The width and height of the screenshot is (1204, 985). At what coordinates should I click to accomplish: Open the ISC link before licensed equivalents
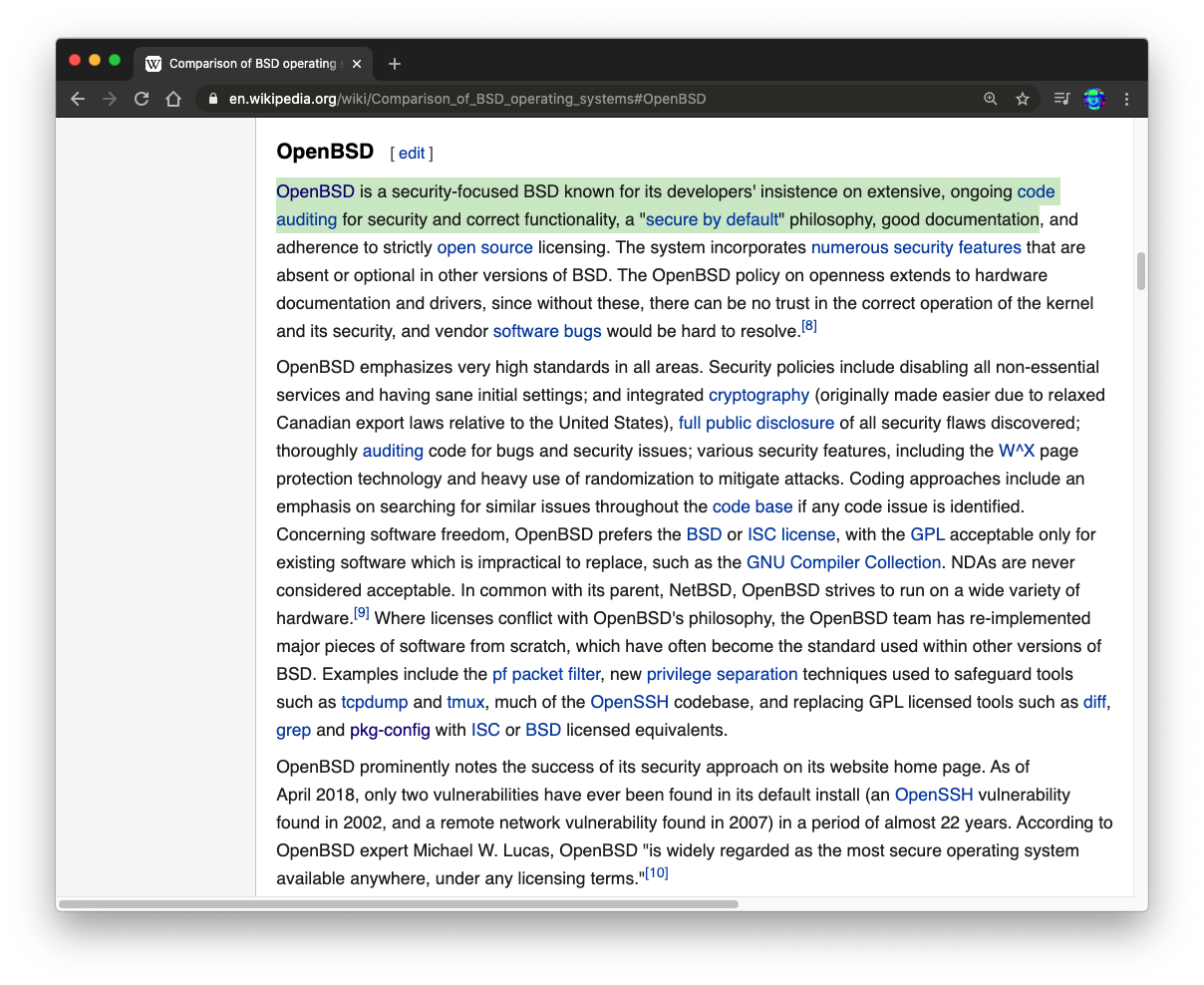point(485,730)
